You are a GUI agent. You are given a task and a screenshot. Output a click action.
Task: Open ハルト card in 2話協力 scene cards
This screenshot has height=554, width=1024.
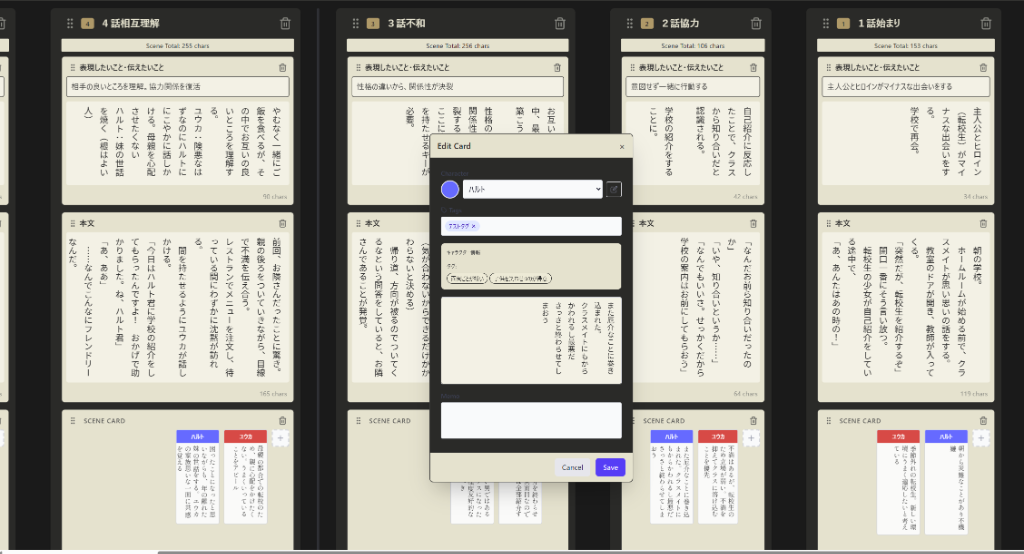coord(671,477)
